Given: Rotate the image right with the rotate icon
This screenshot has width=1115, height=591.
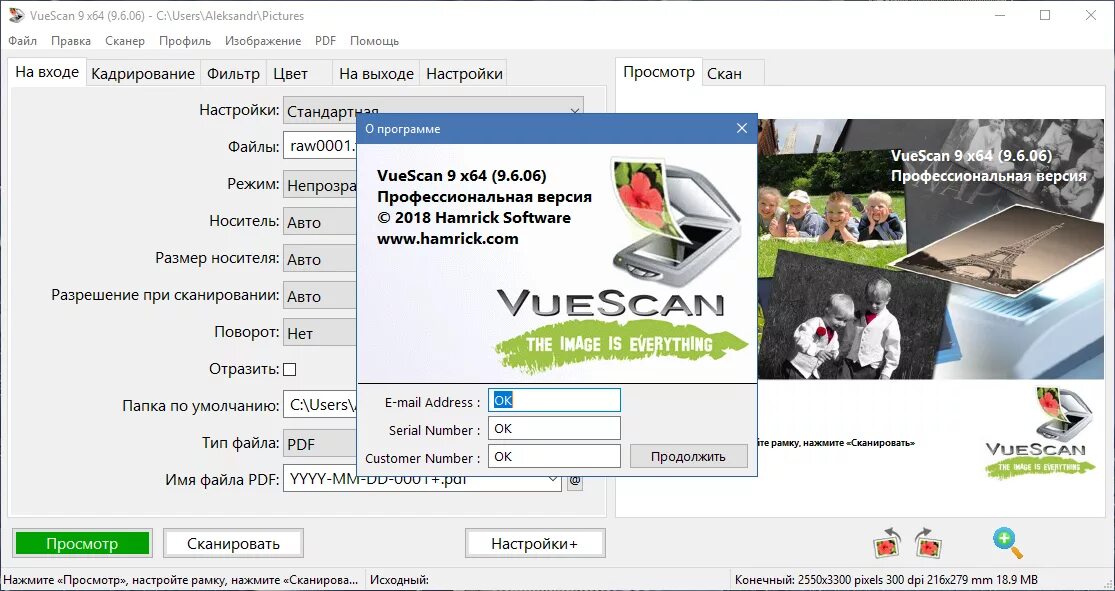Looking at the screenshot, I should pos(928,543).
